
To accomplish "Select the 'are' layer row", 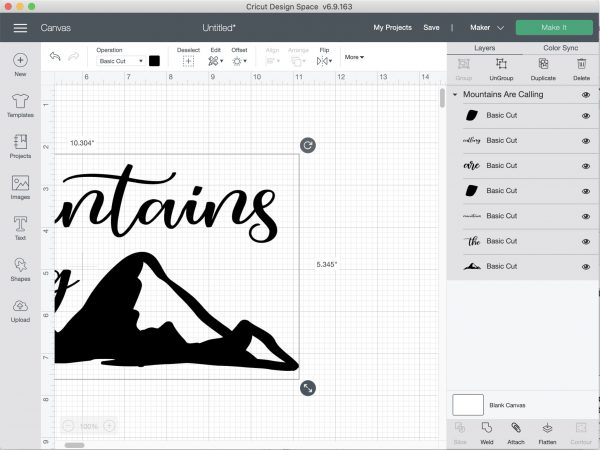I will coord(522,166).
